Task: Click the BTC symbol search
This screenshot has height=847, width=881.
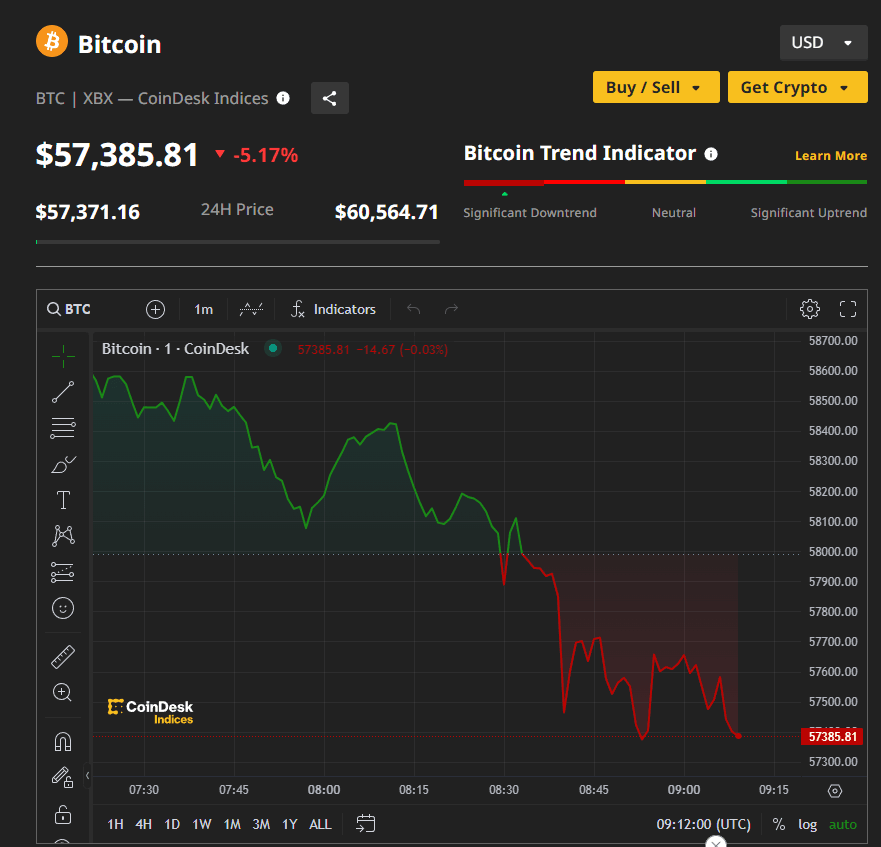Action: (69, 309)
